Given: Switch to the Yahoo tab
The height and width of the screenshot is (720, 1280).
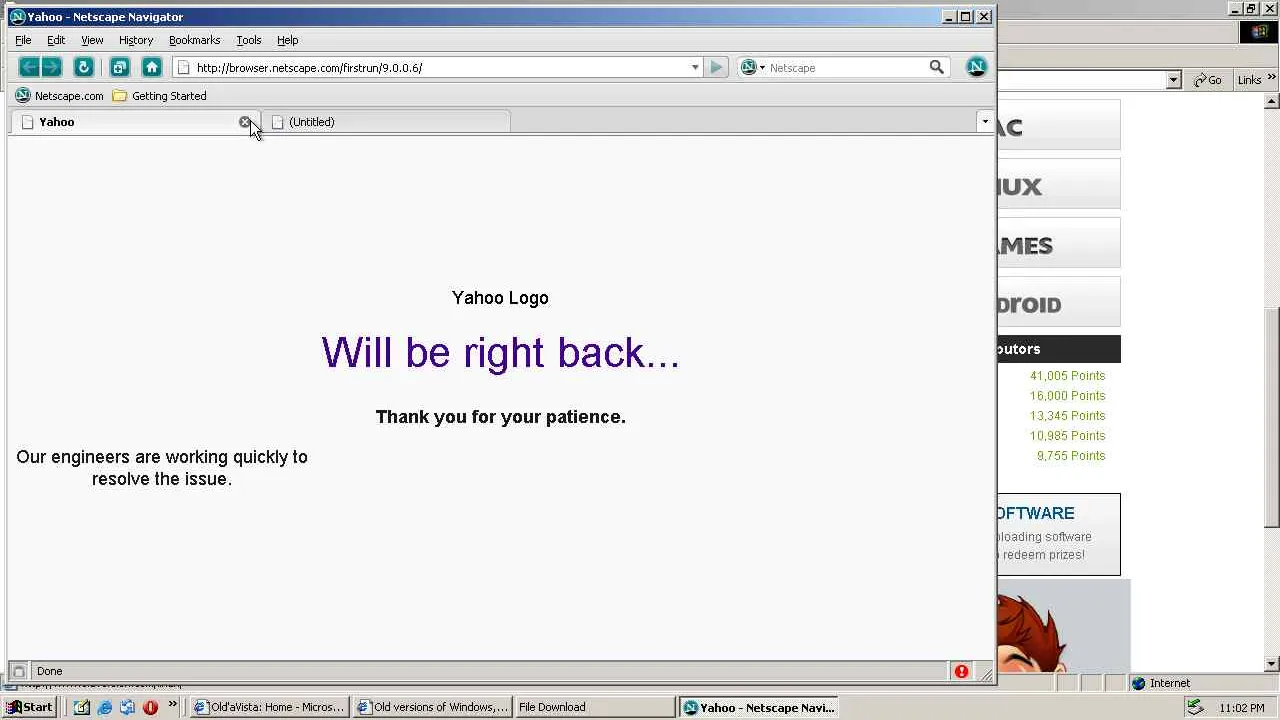Looking at the screenshot, I should (x=135, y=122).
